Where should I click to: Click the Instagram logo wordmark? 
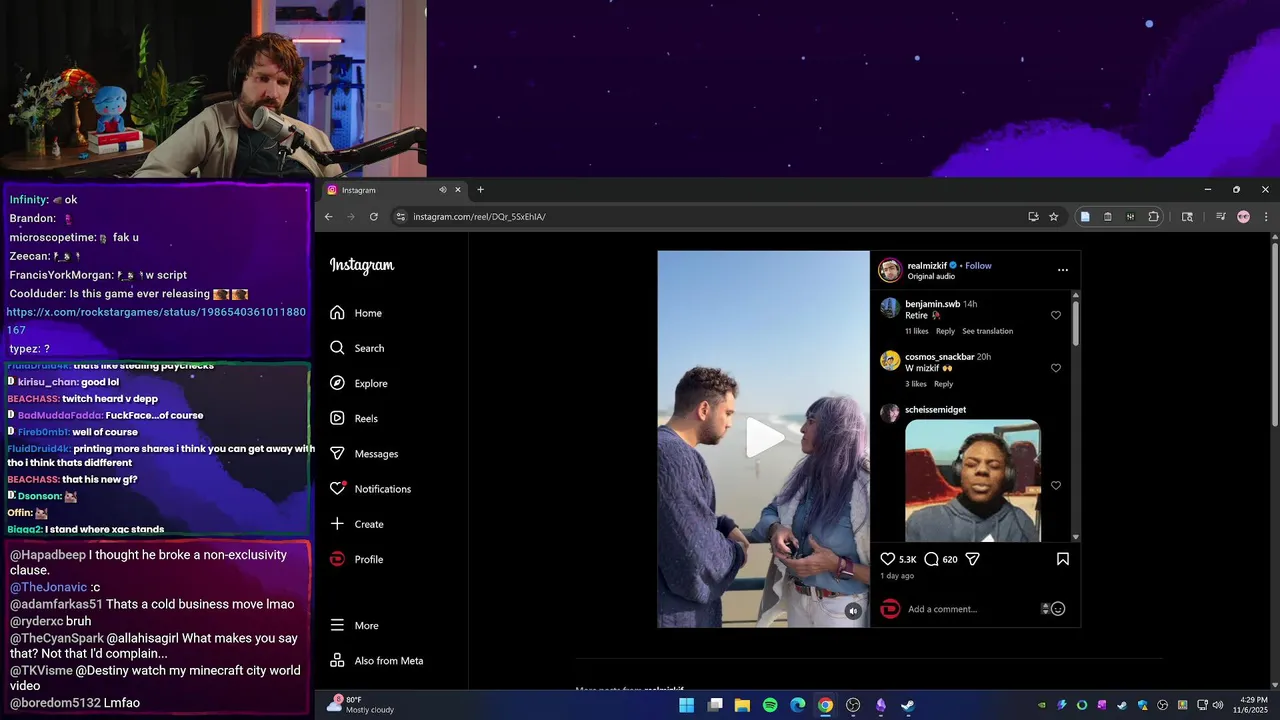pos(362,265)
